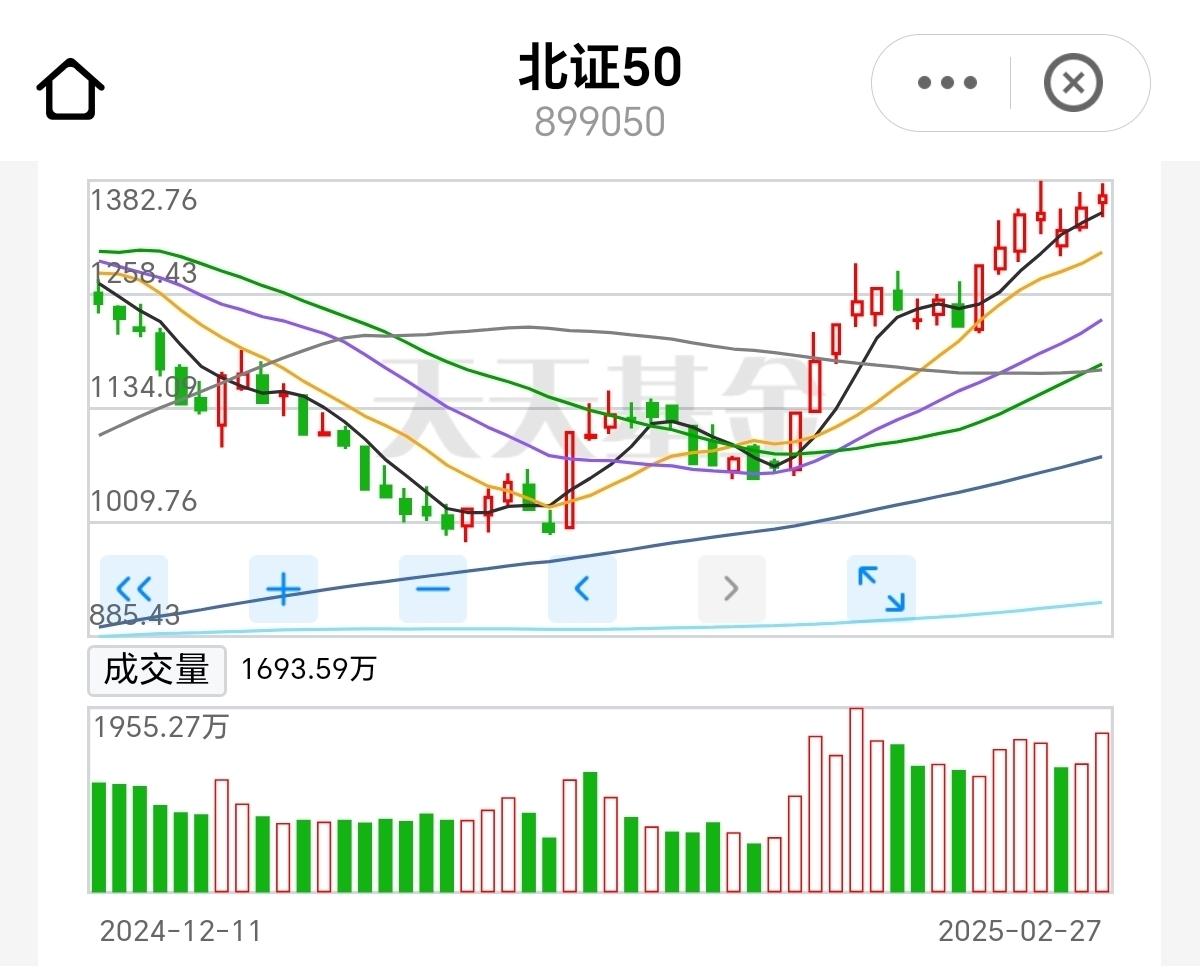Expand chart to fullscreen with diagonal arrows
This screenshot has height=966, width=1200.
coord(881,588)
